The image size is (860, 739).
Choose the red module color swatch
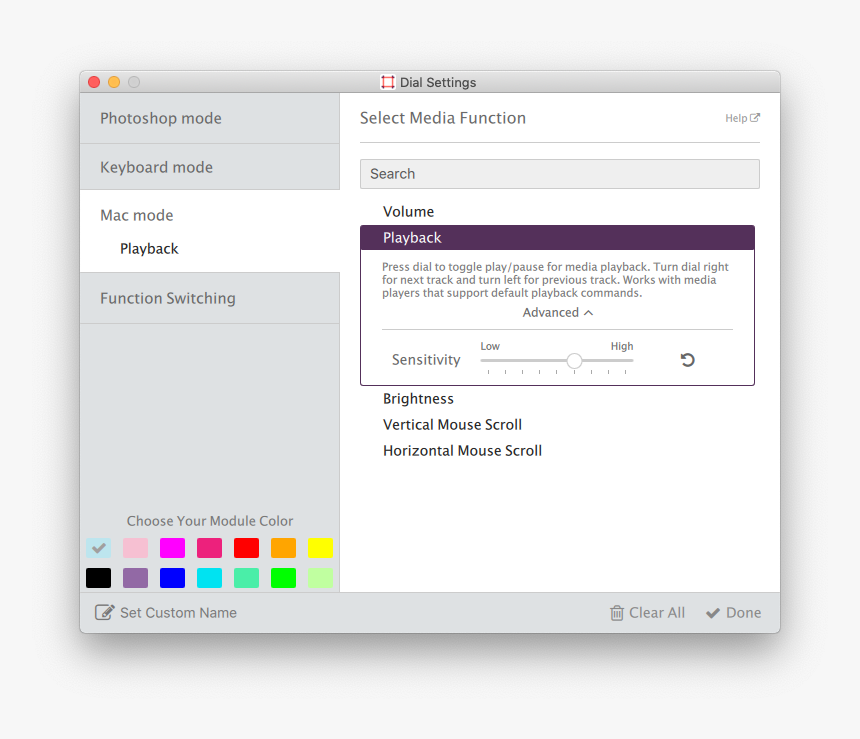pos(246,548)
